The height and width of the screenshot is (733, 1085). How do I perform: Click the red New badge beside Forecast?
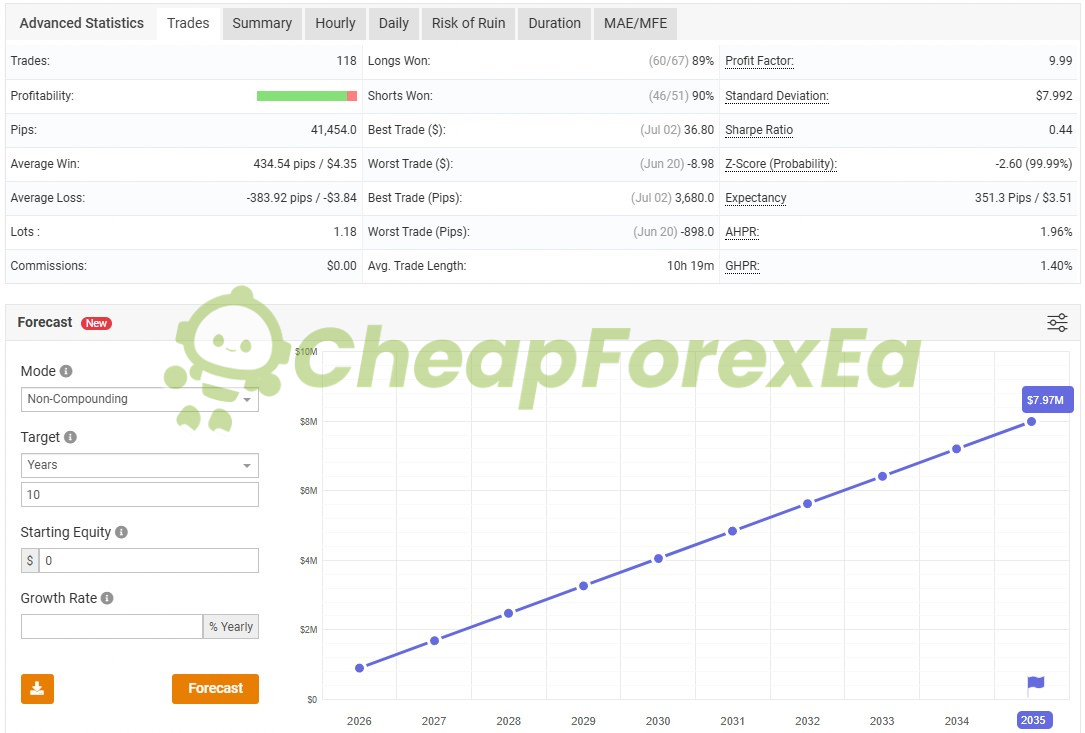coord(96,323)
